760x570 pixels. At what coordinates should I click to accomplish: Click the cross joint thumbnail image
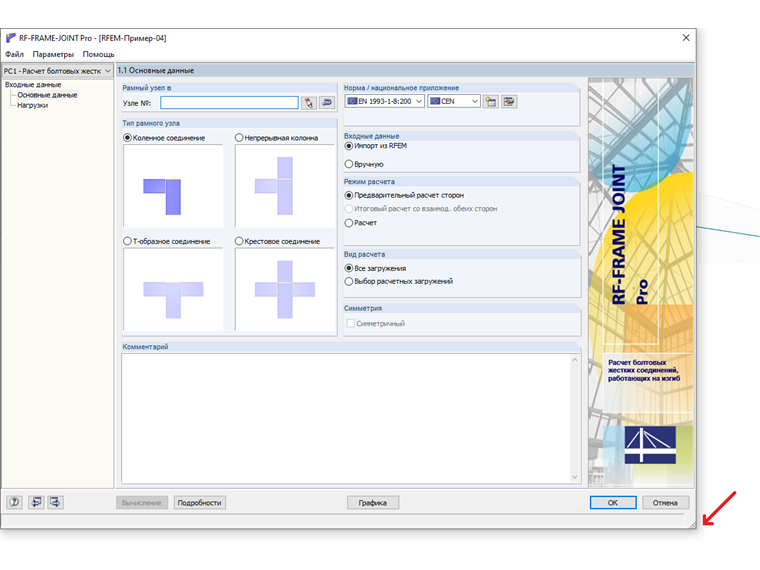point(285,289)
